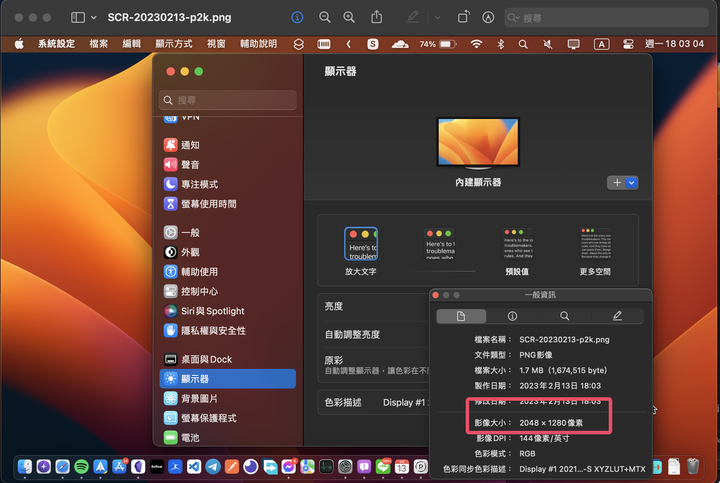
Task: Switch to the more info inspector tab
Action: click(x=512, y=316)
